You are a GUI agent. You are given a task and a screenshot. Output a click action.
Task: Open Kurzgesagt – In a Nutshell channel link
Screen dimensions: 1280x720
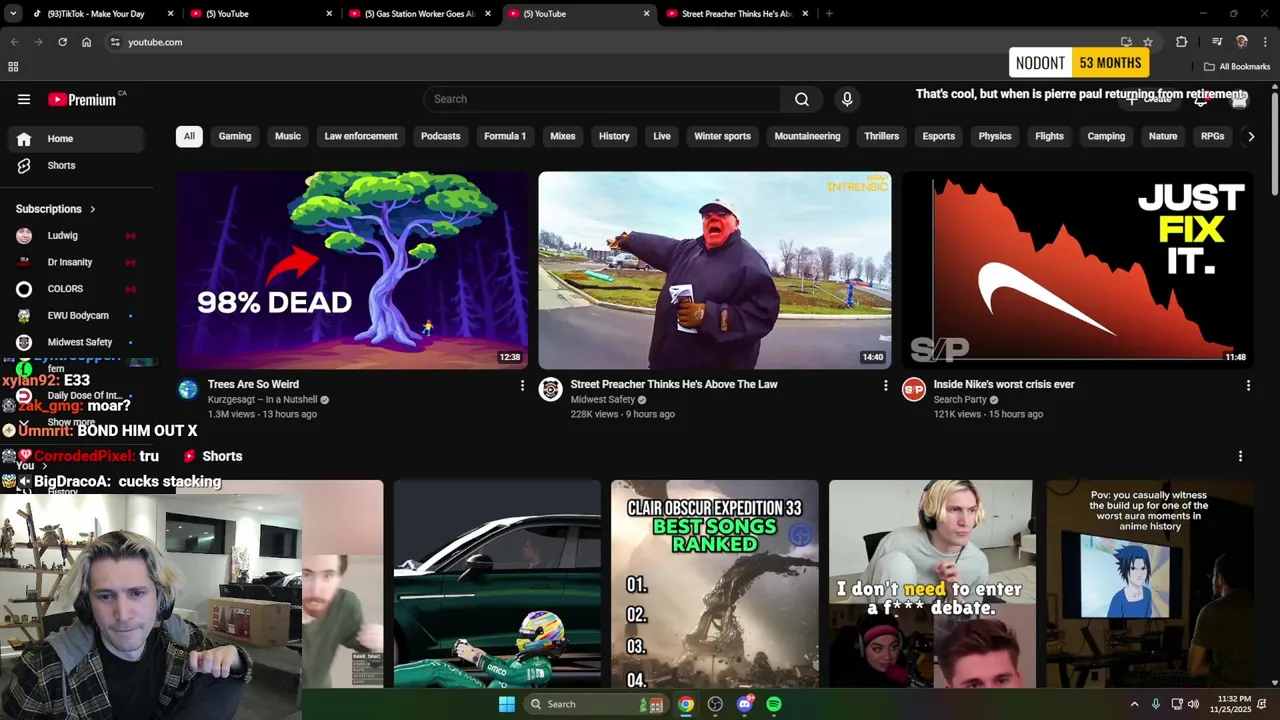tap(262, 400)
